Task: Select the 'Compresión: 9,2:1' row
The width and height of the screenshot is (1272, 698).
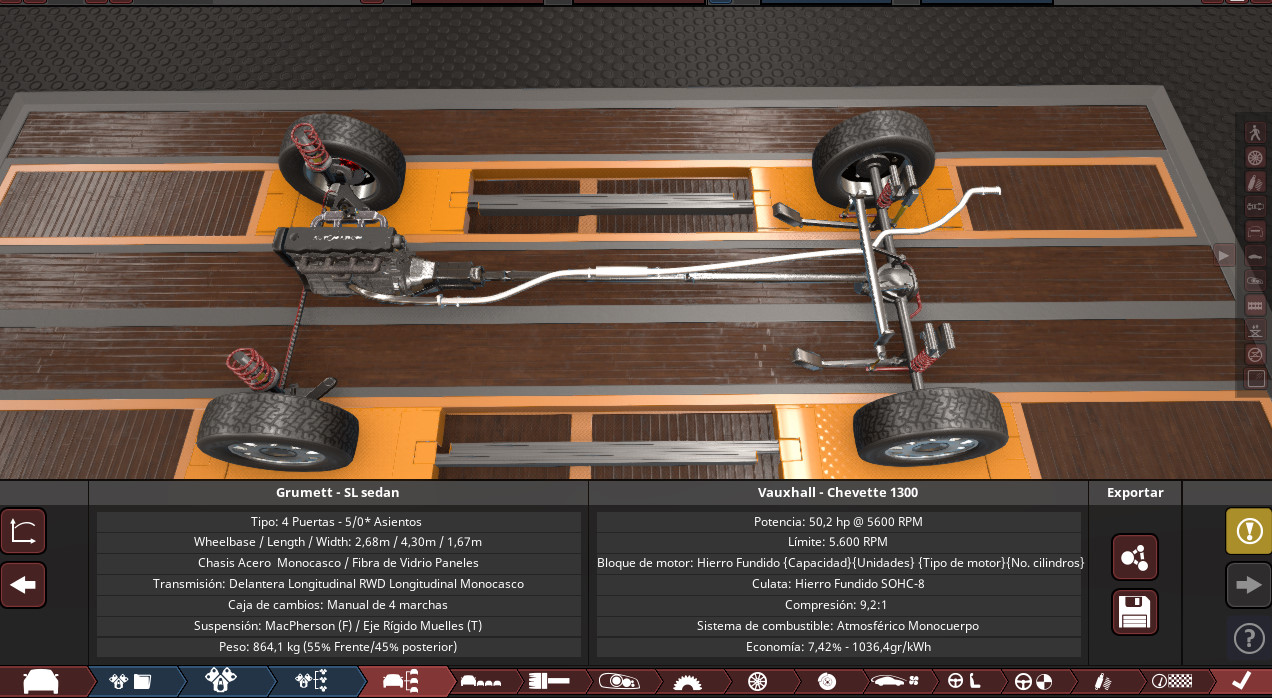Action: coord(838,605)
